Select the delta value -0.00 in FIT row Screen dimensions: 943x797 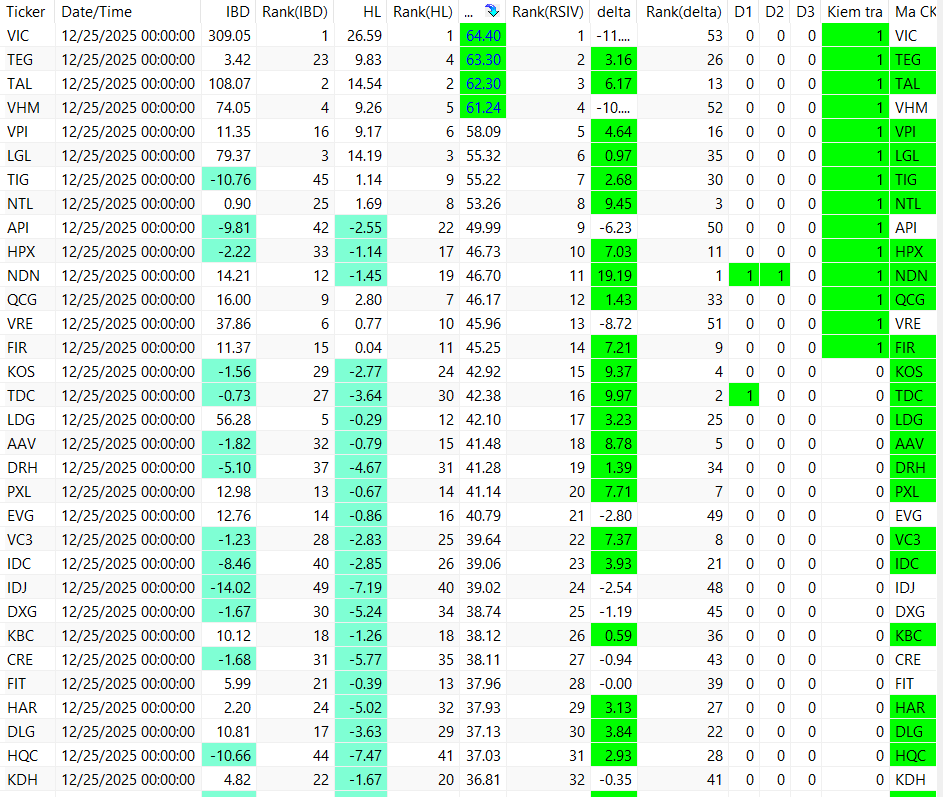click(x=615, y=684)
